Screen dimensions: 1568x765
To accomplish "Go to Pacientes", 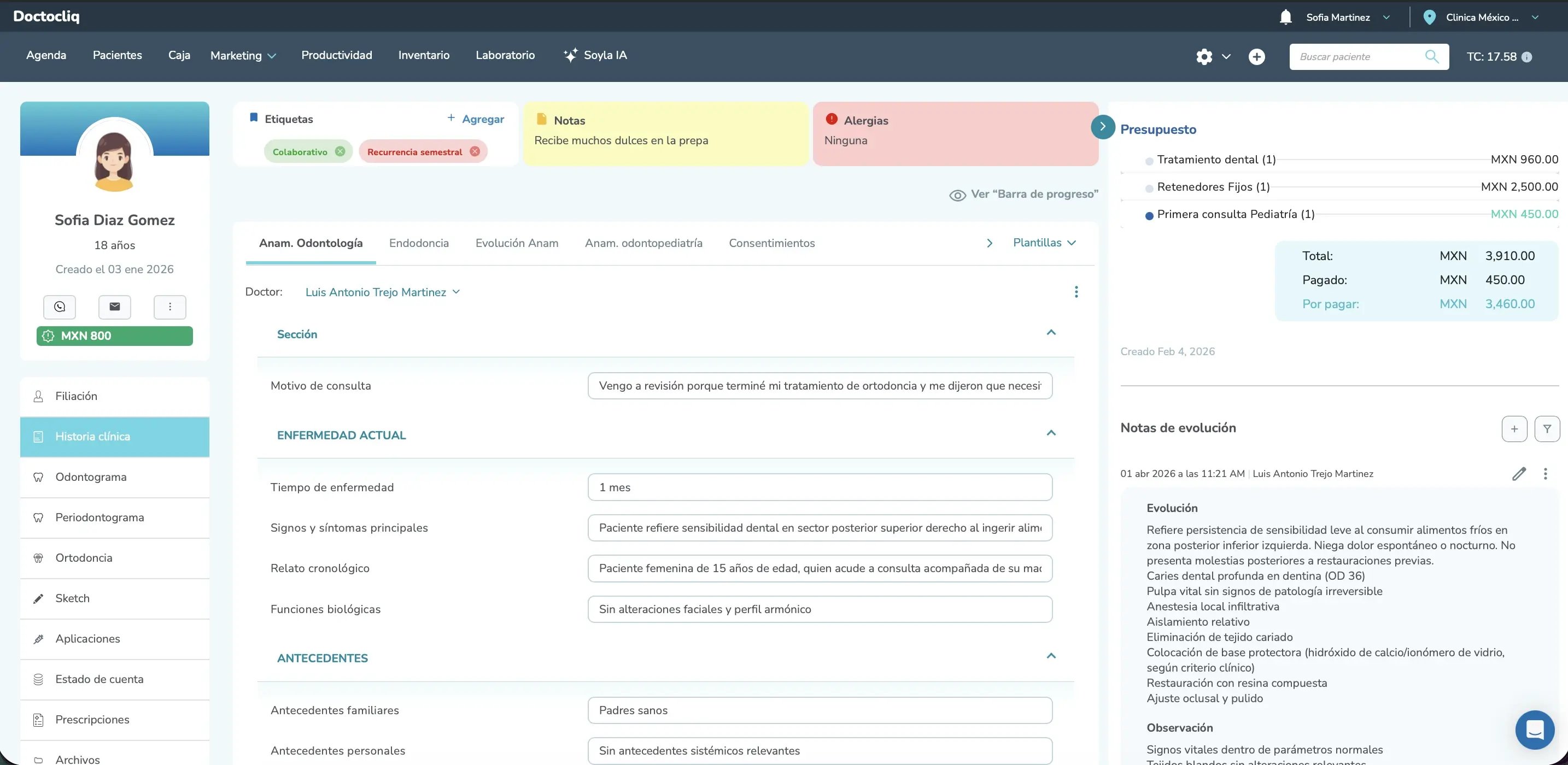I will 118,55.
